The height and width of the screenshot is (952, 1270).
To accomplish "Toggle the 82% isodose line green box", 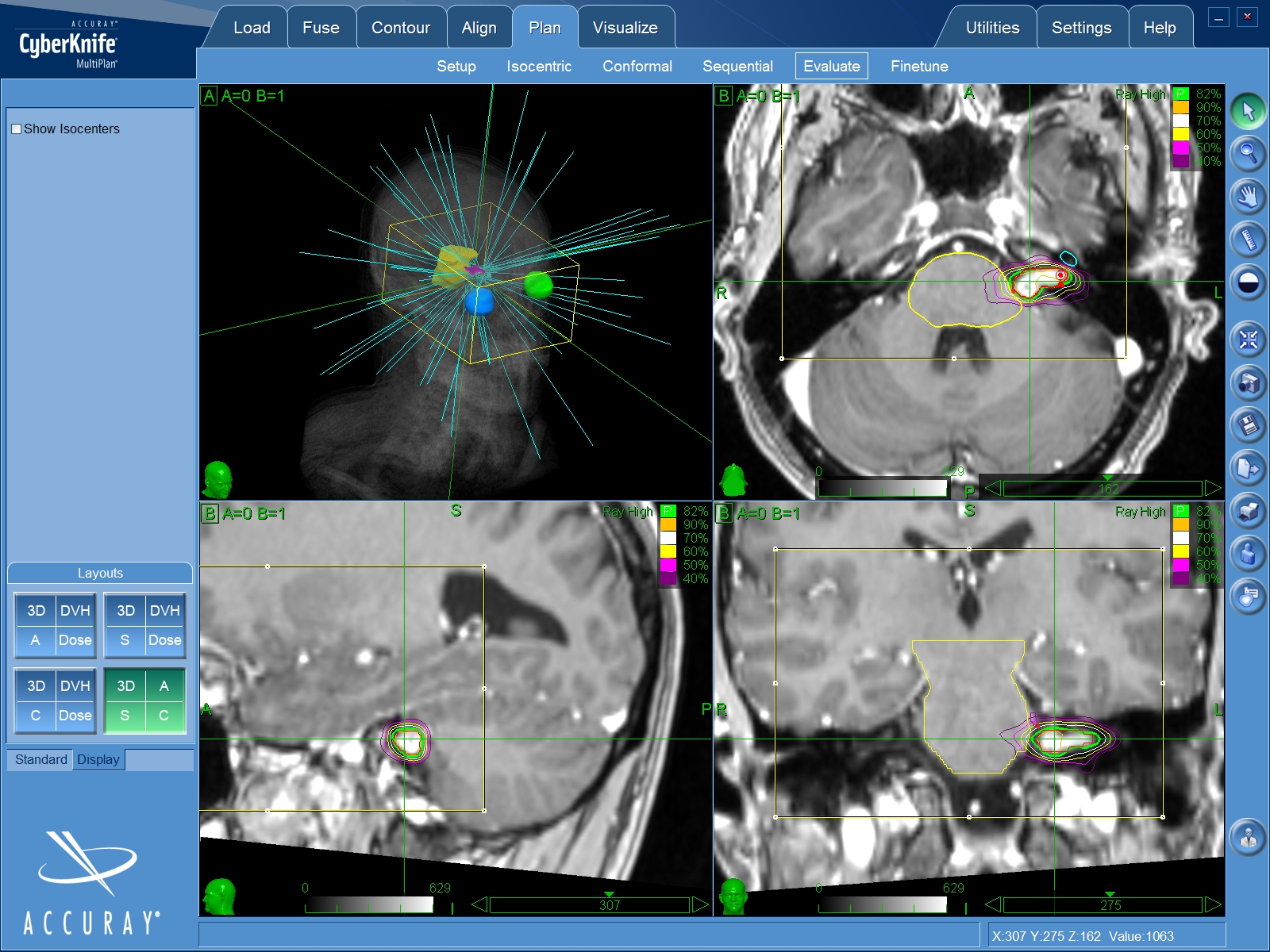I will 1180,94.
